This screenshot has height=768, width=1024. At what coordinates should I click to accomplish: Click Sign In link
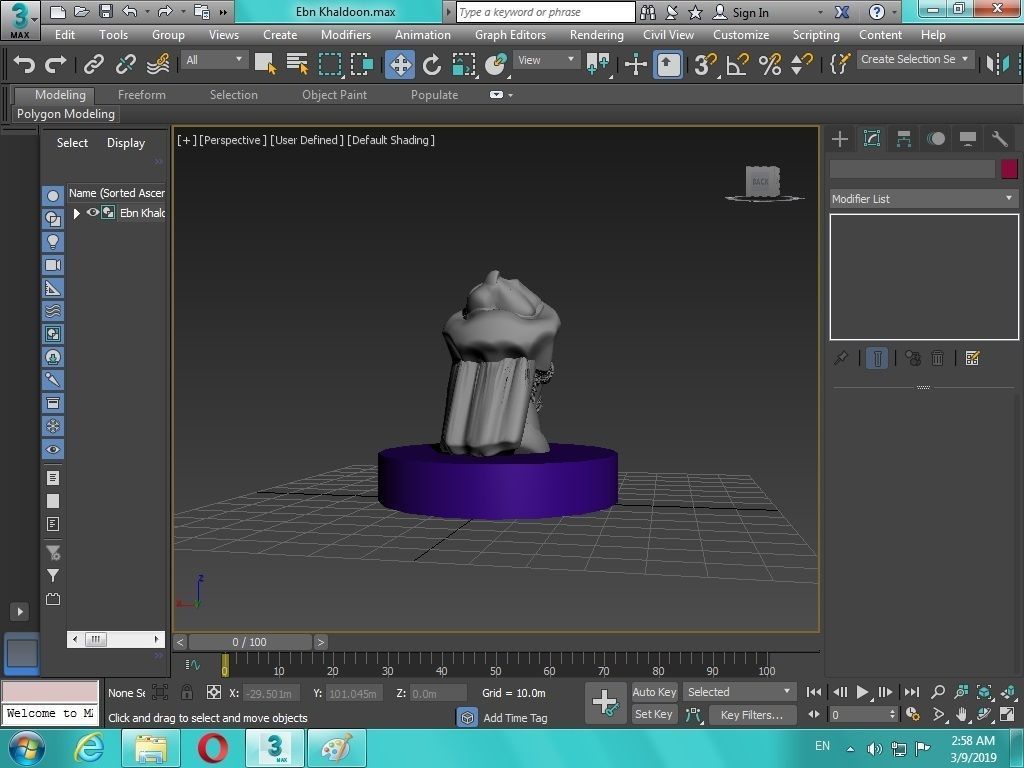[x=750, y=12]
